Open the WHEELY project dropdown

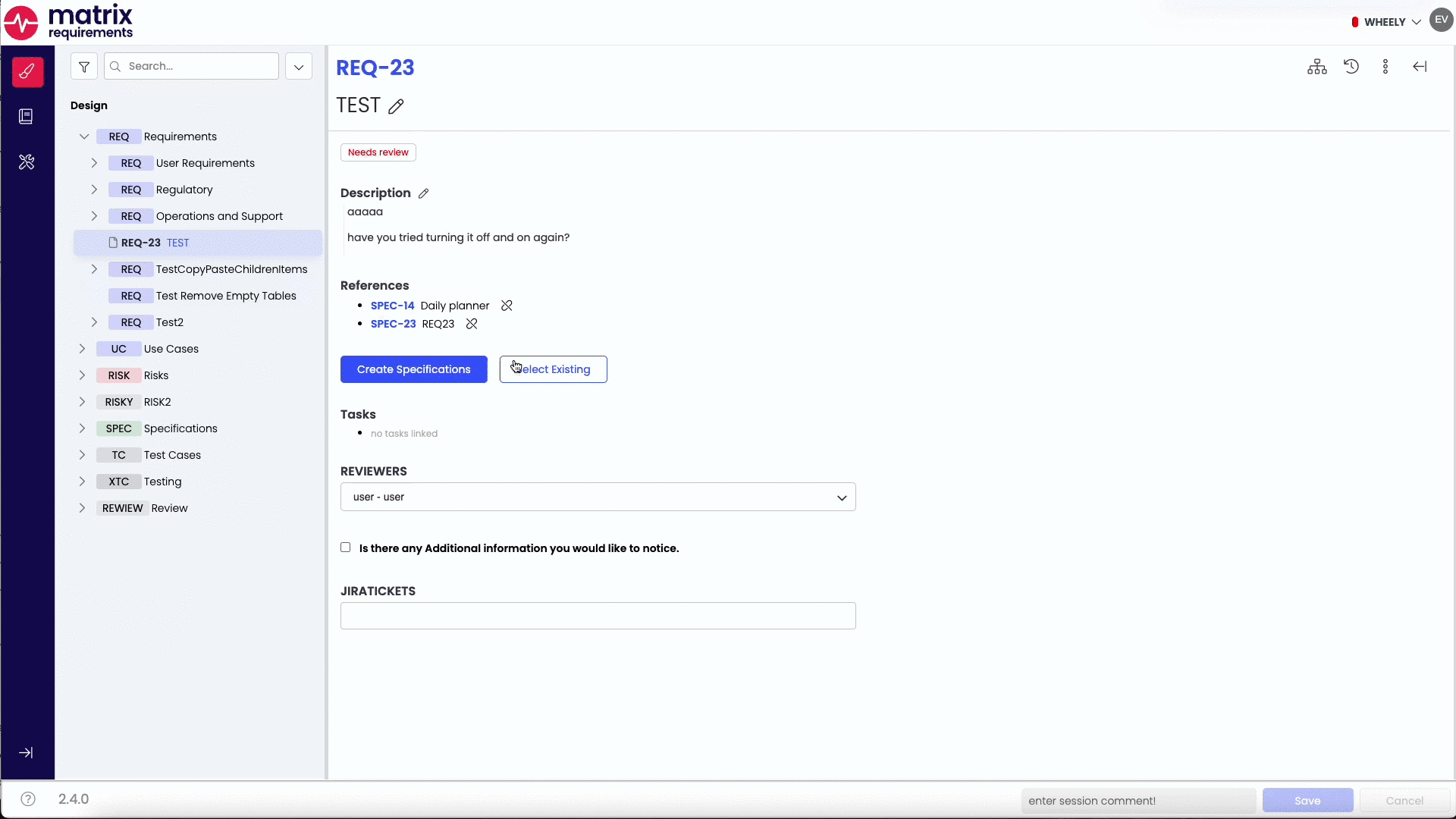click(x=1385, y=22)
